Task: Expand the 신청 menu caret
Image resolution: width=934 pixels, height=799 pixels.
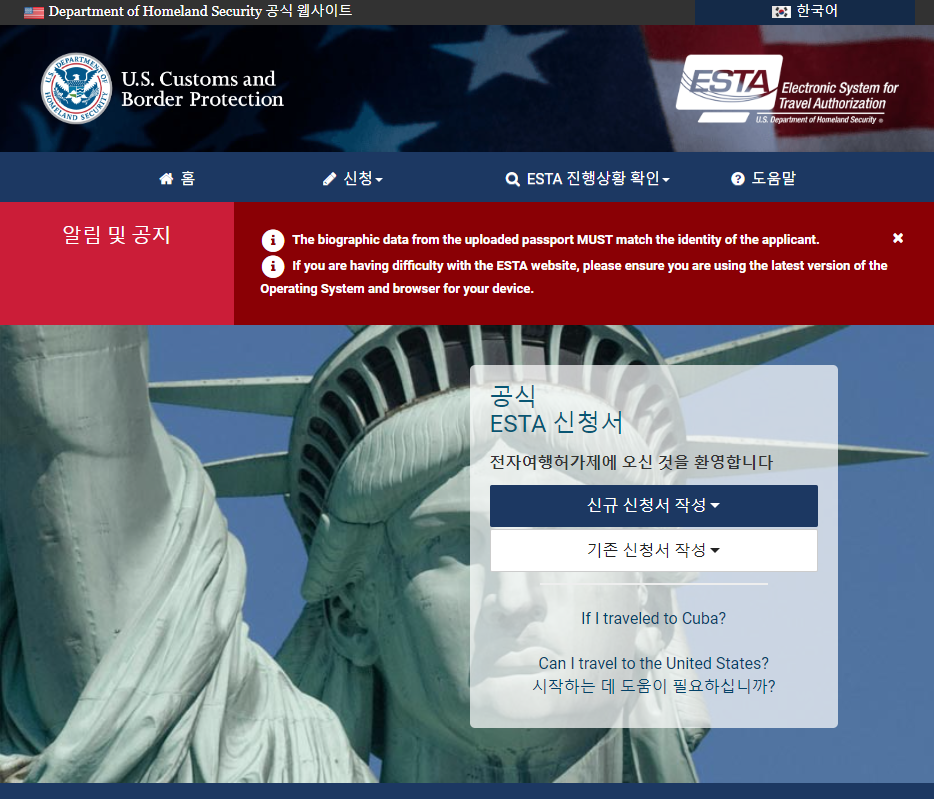Action: click(379, 179)
